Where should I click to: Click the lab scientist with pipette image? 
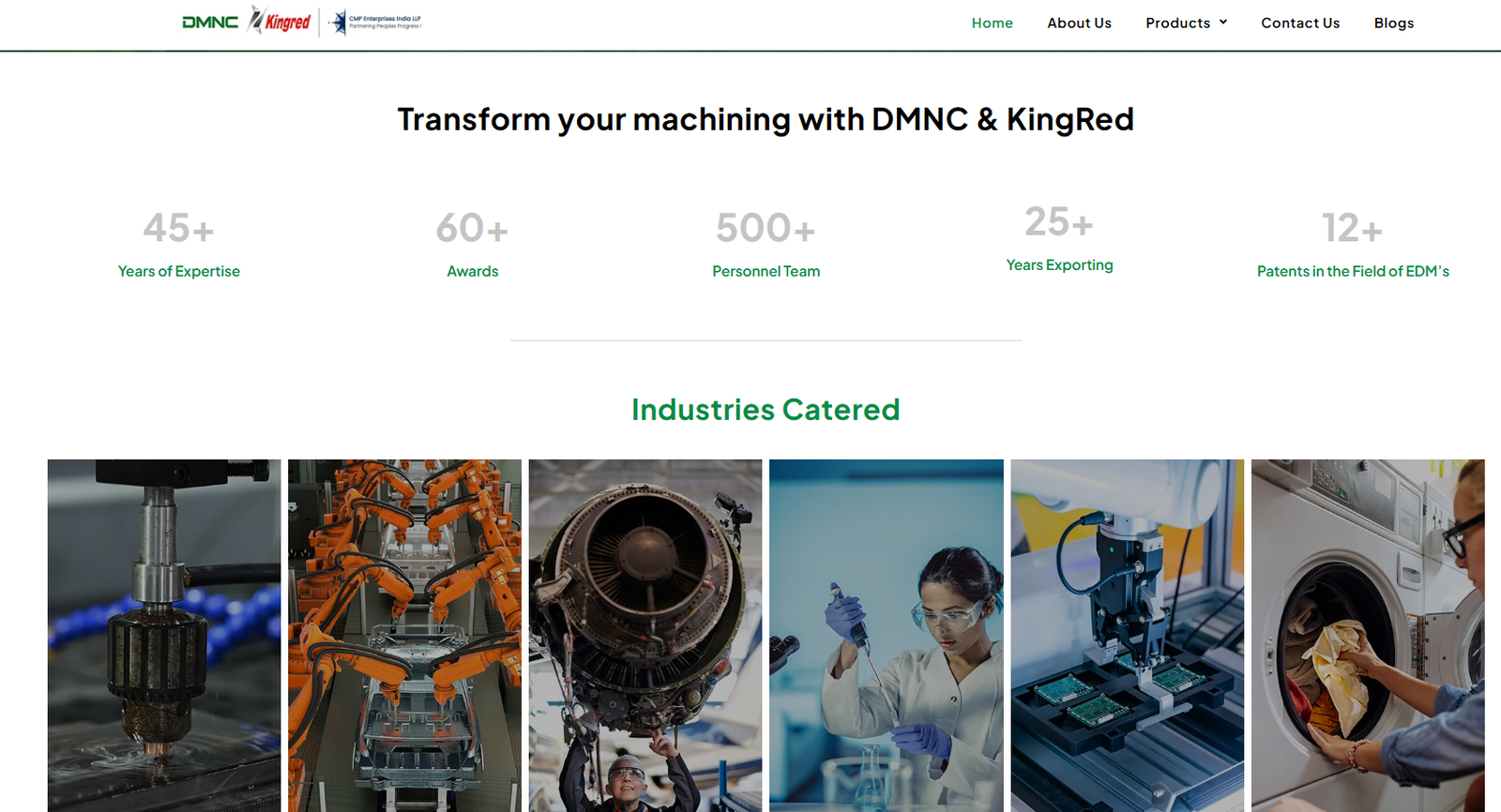point(886,635)
